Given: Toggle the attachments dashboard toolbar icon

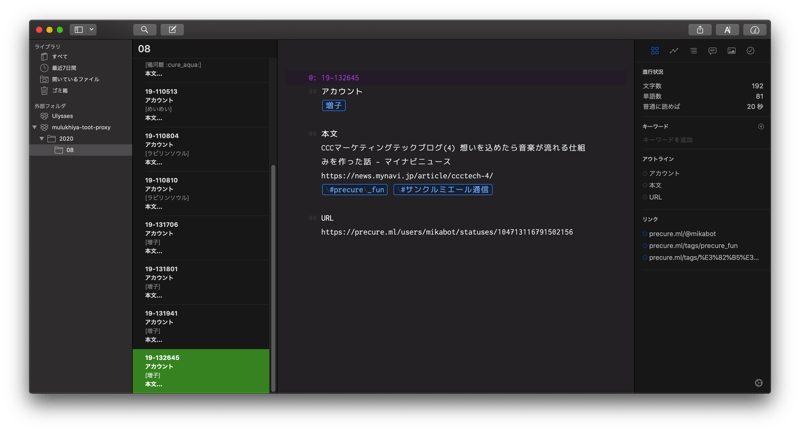Looking at the screenshot, I should 755,30.
